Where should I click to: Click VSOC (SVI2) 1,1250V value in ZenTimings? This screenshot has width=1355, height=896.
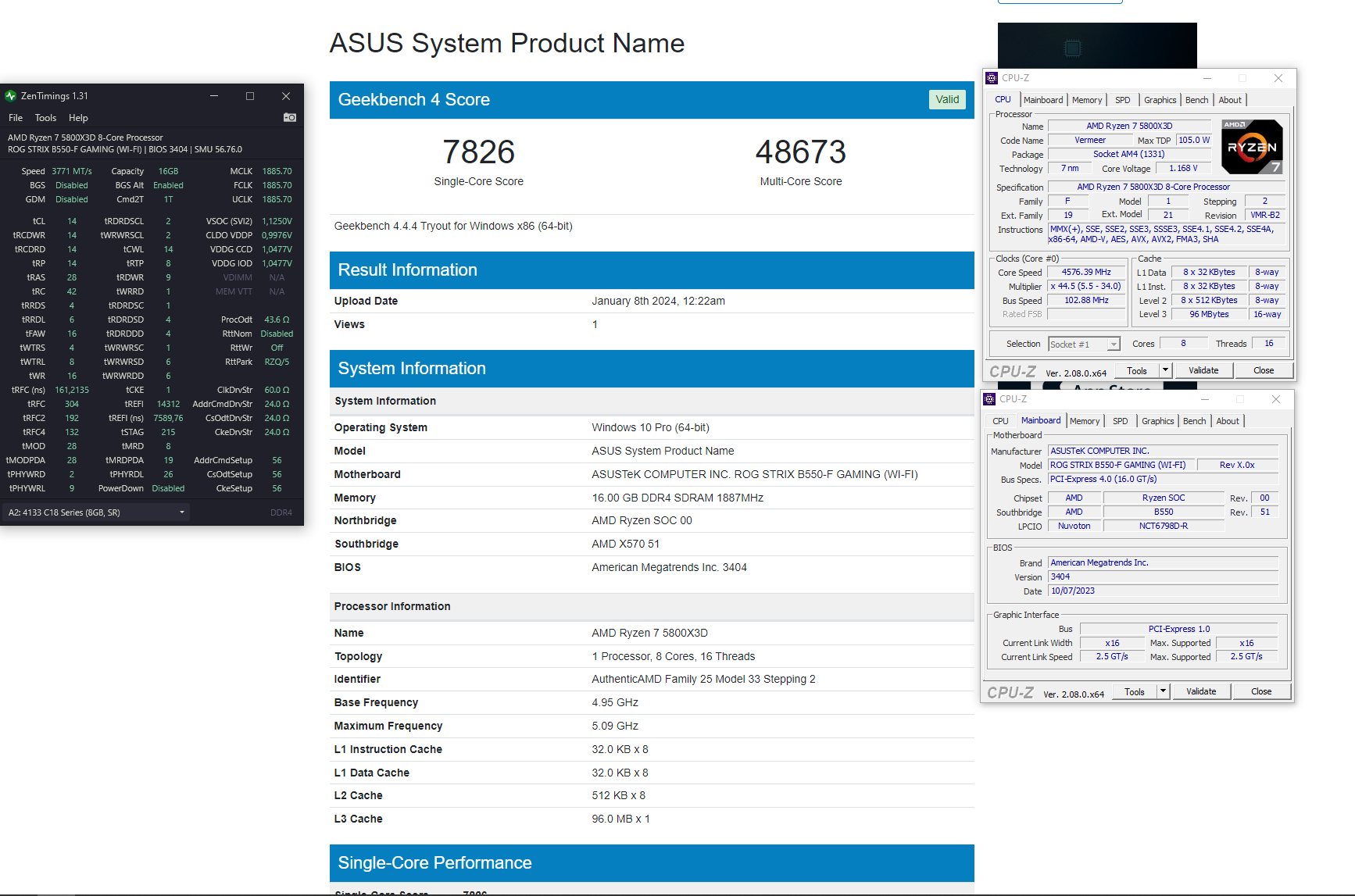point(277,221)
